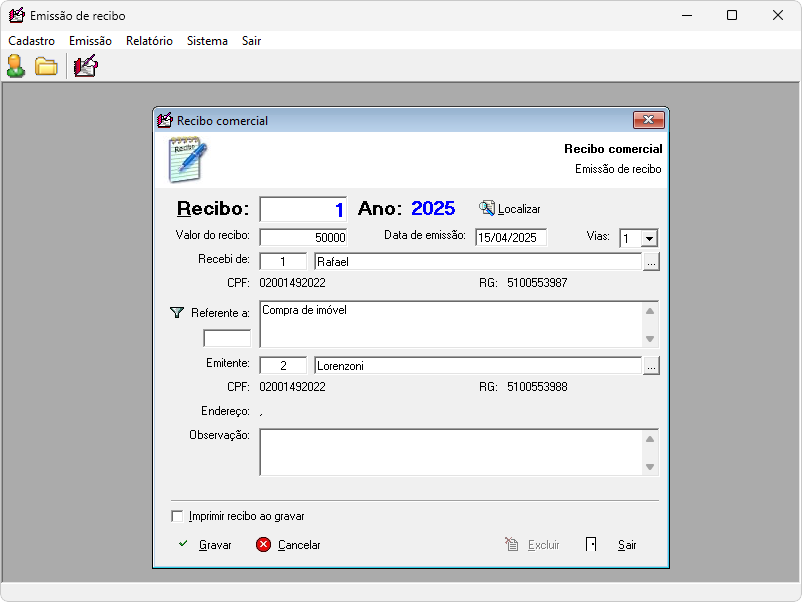Click the Localizar magnifier icon
The image size is (802, 602).
(487, 208)
